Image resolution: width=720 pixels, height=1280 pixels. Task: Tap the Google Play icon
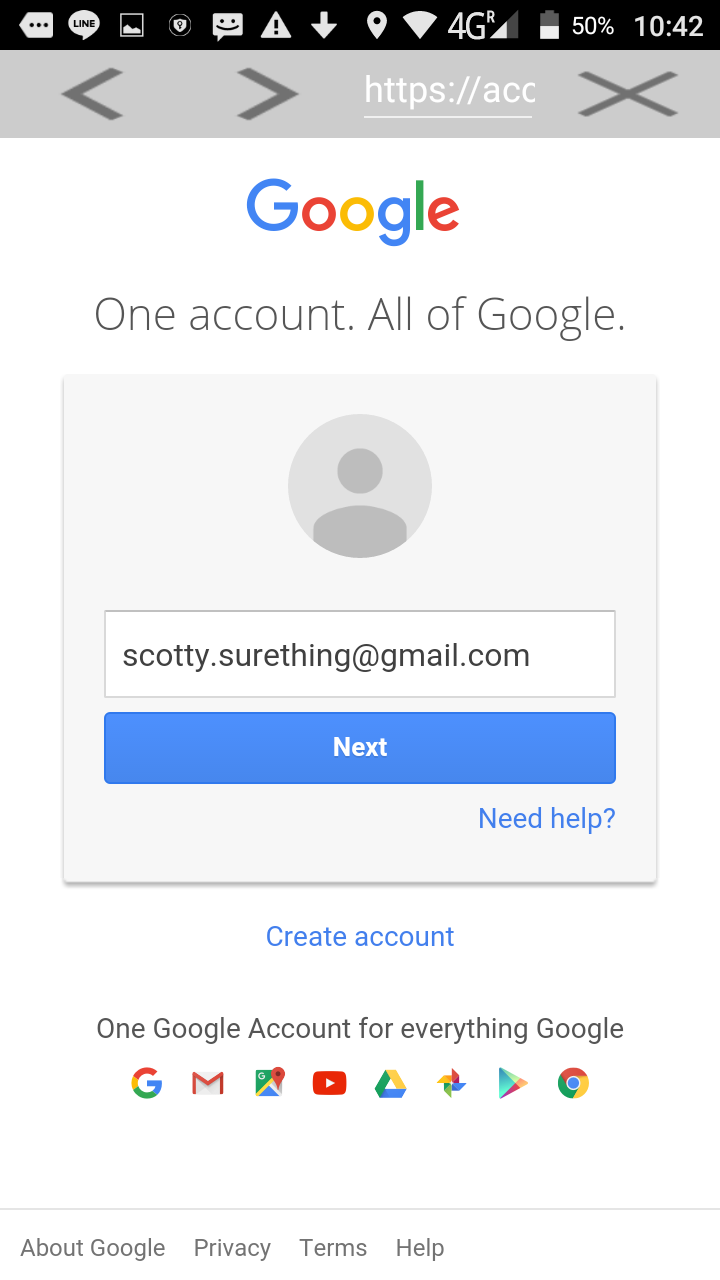pyautogui.click(x=512, y=1083)
